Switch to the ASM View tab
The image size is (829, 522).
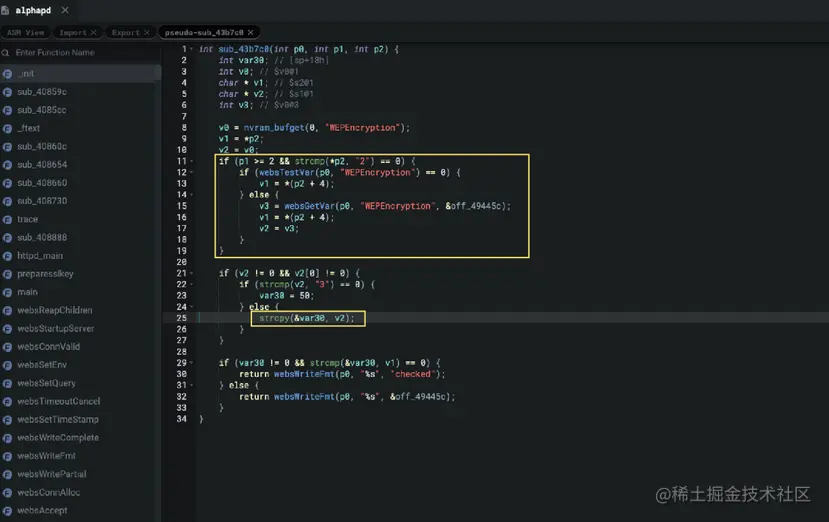[25, 33]
